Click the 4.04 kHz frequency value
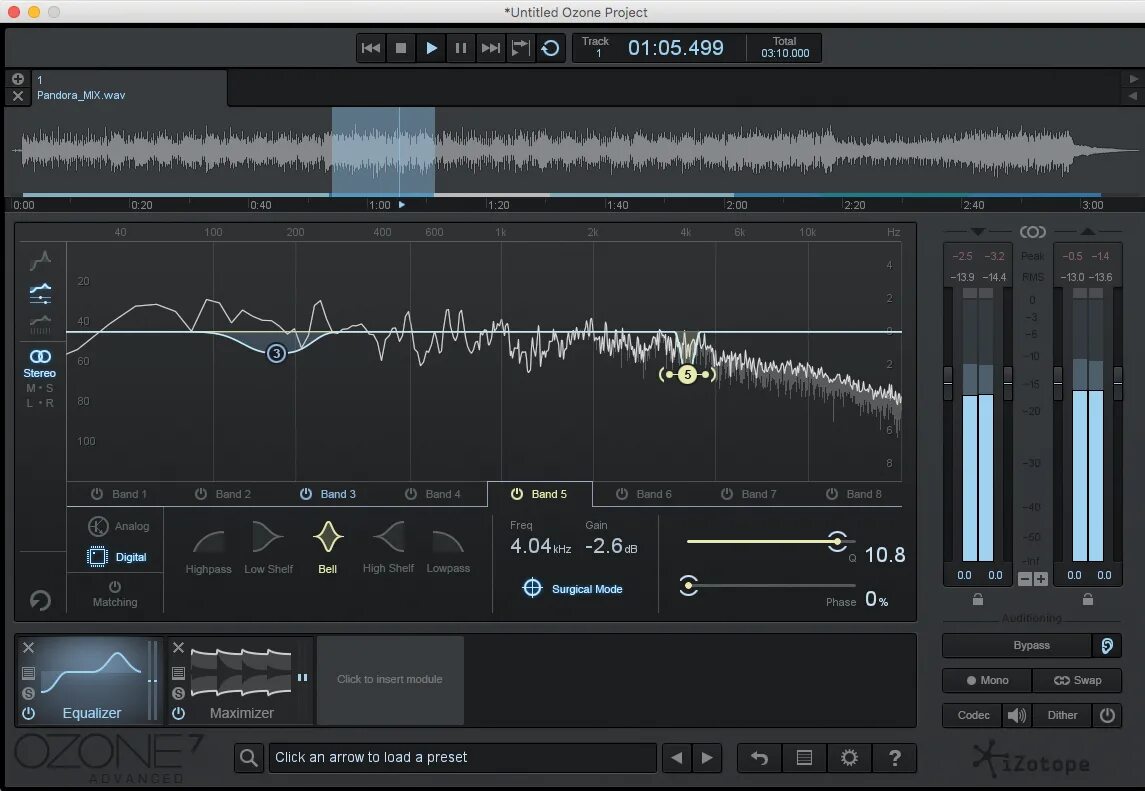 tap(540, 546)
